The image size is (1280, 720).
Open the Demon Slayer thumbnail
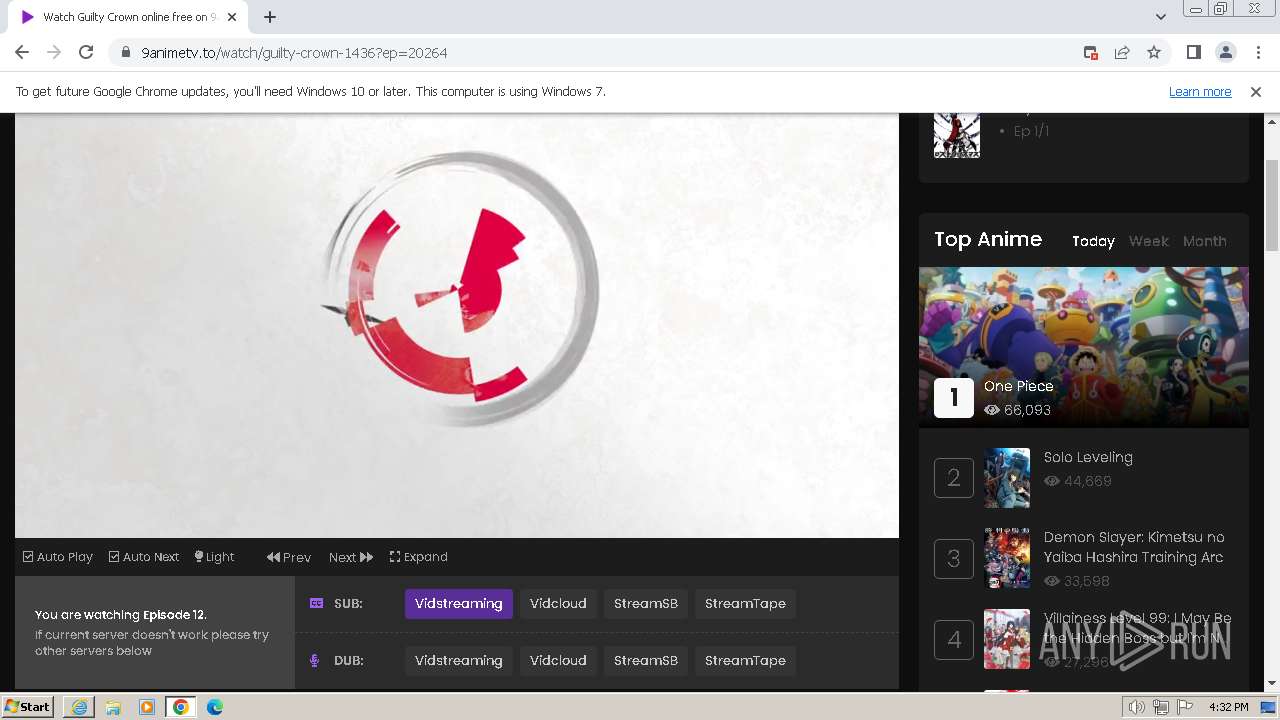1007,558
